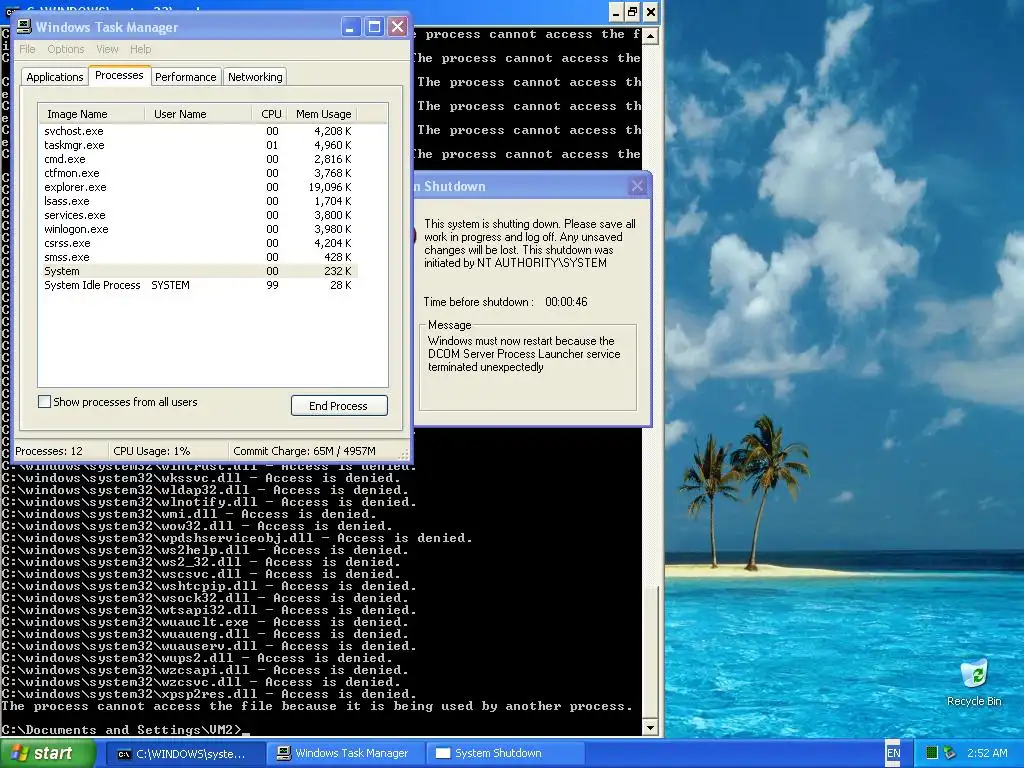1024x768 pixels.
Task: Sort by CPU column header
Action: pos(270,114)
